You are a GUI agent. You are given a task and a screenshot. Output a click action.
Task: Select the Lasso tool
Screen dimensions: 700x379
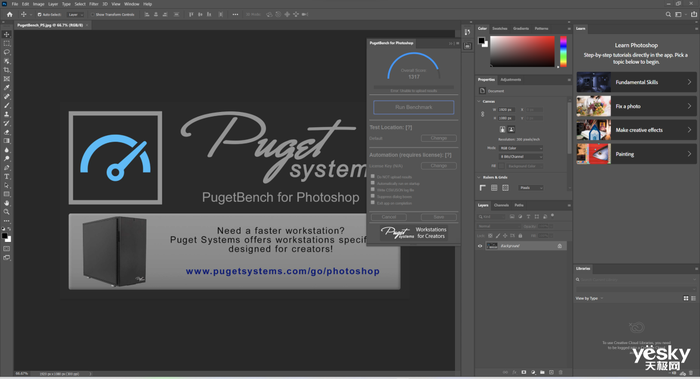[x=7, y=52]
